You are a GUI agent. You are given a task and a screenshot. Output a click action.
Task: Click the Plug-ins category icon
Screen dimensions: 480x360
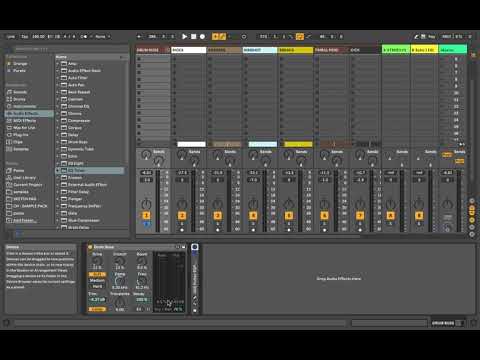(x=9, y=135)
